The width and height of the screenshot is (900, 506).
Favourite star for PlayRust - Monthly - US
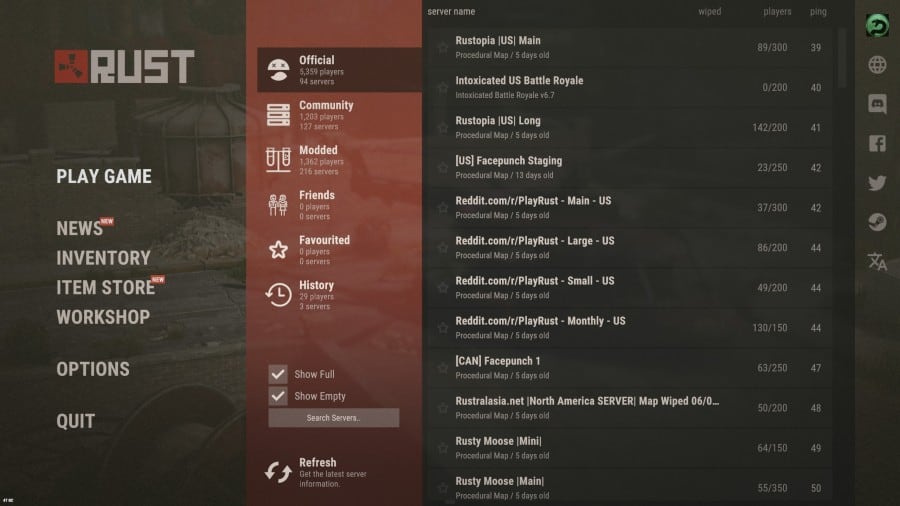pyautogui.click(x=443, y=328)
